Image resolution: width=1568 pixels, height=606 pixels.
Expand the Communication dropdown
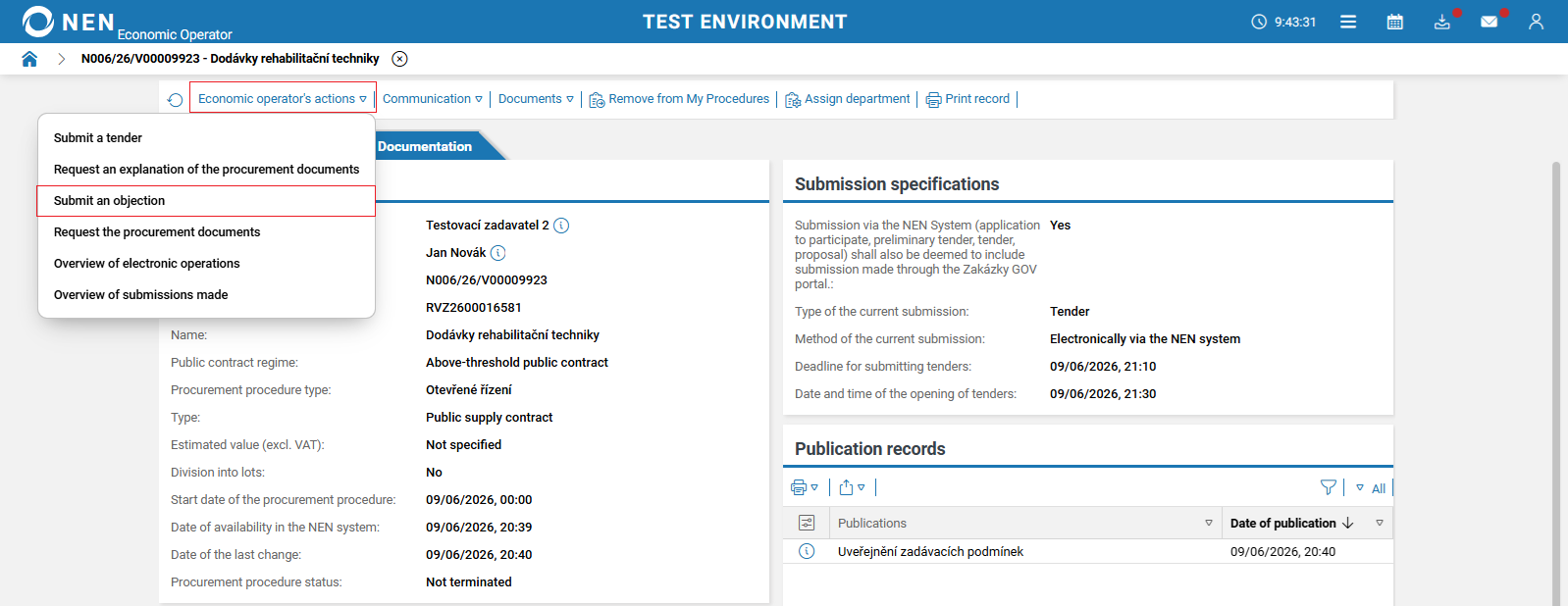(433, 99)
